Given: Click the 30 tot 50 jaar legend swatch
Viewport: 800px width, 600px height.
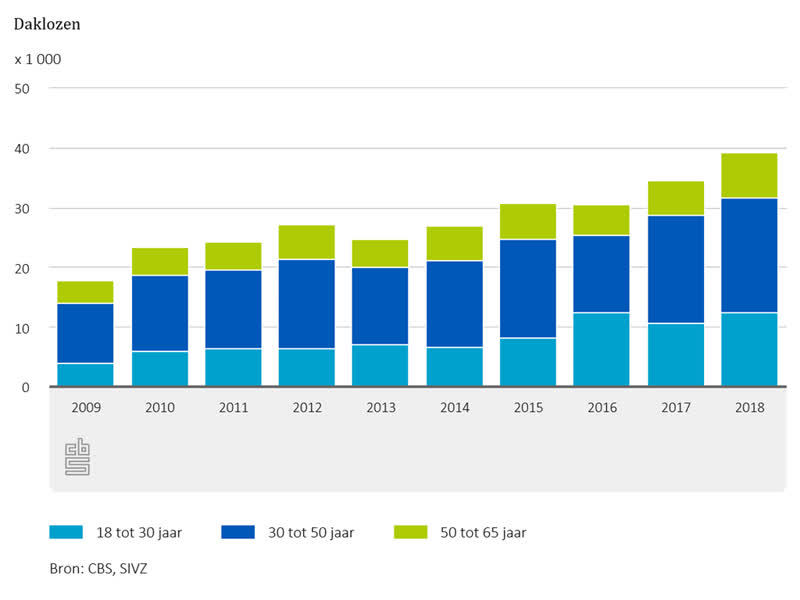Looking at the screenshot, I should coord(239,532).
